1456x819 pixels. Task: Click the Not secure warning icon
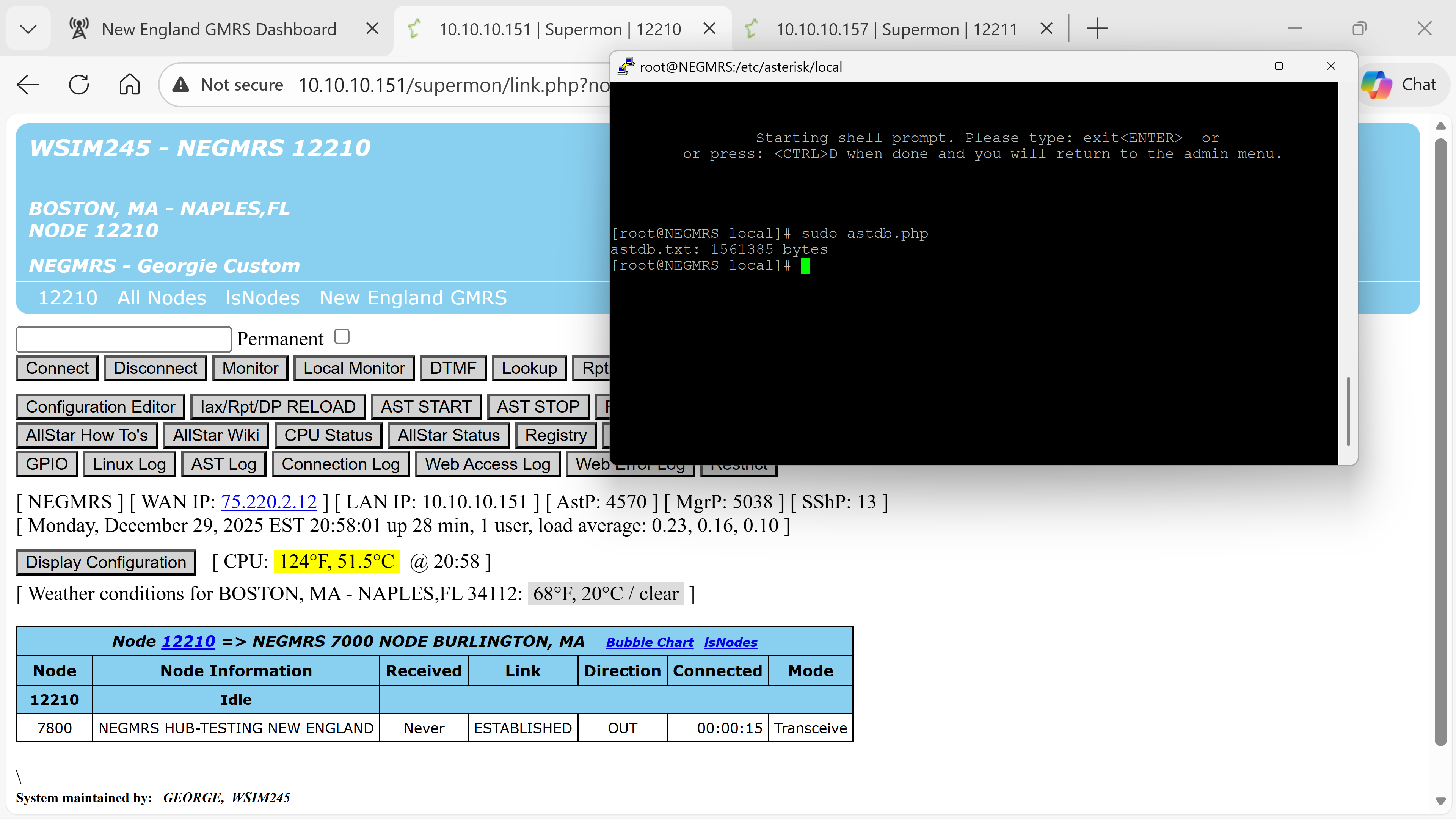point(180,85)
